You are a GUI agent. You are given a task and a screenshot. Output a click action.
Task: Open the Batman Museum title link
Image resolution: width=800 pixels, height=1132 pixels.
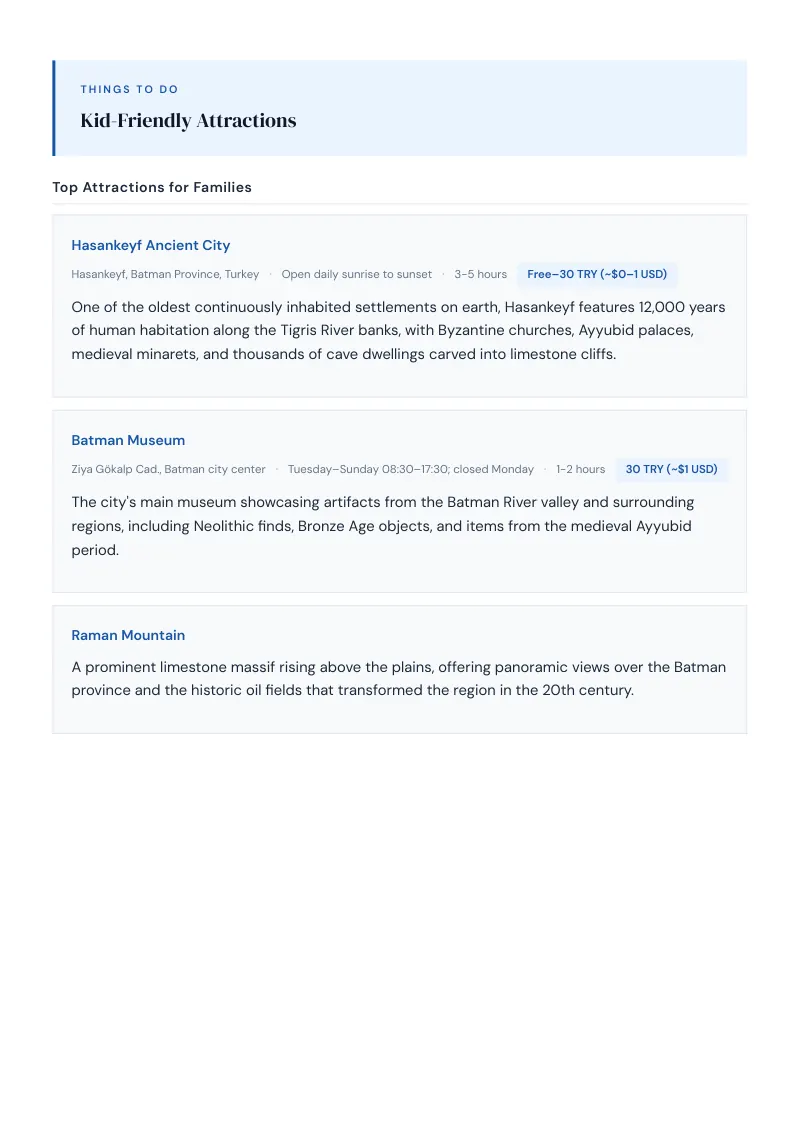[x=128, y=440]
